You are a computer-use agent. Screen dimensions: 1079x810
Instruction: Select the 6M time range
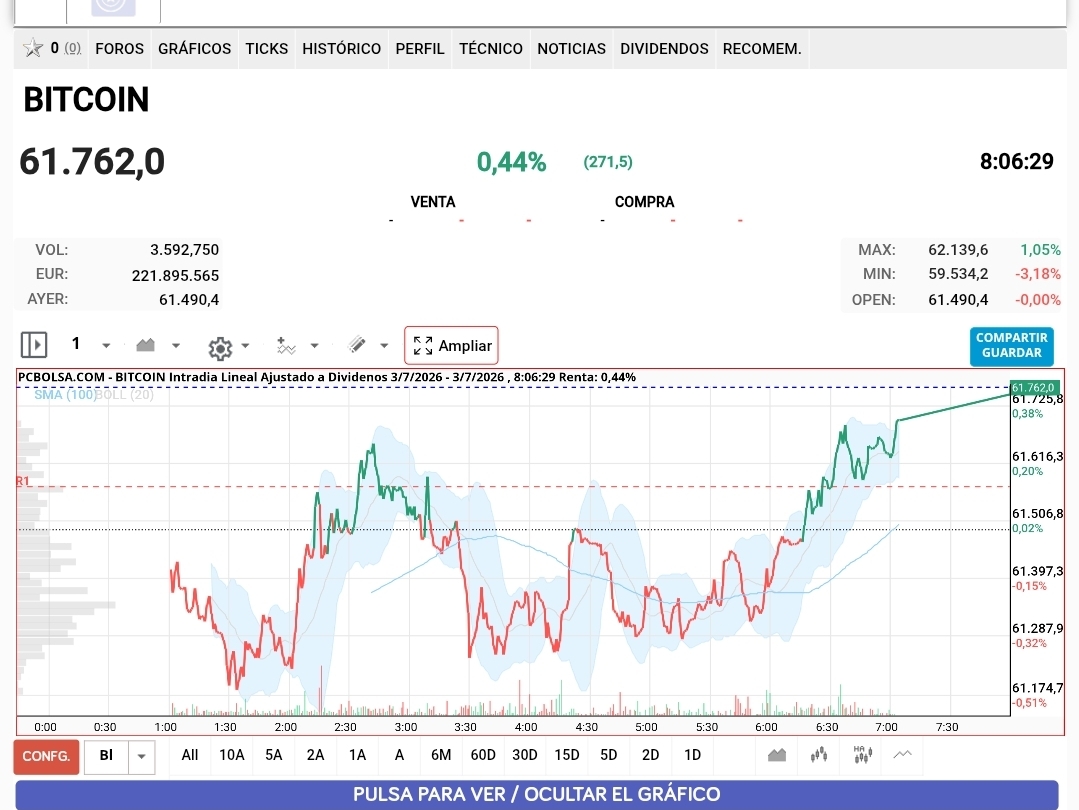pyautogui.click(x=441, y=755)
